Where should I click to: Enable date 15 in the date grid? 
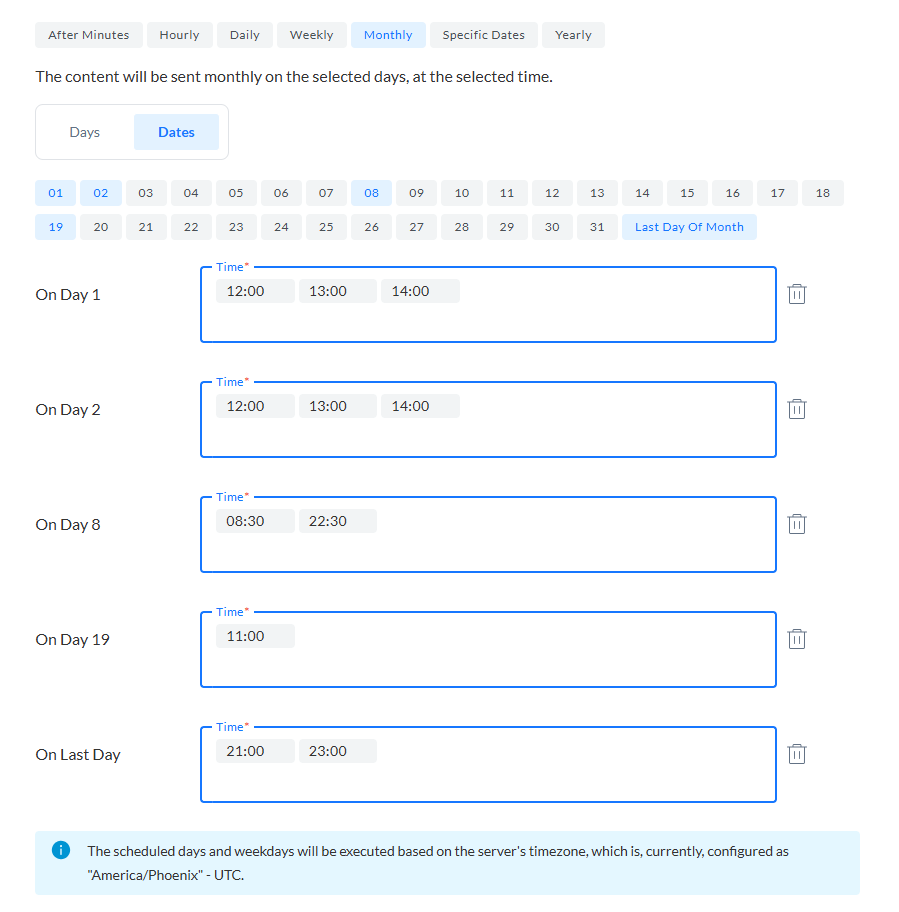coord(687,193)
